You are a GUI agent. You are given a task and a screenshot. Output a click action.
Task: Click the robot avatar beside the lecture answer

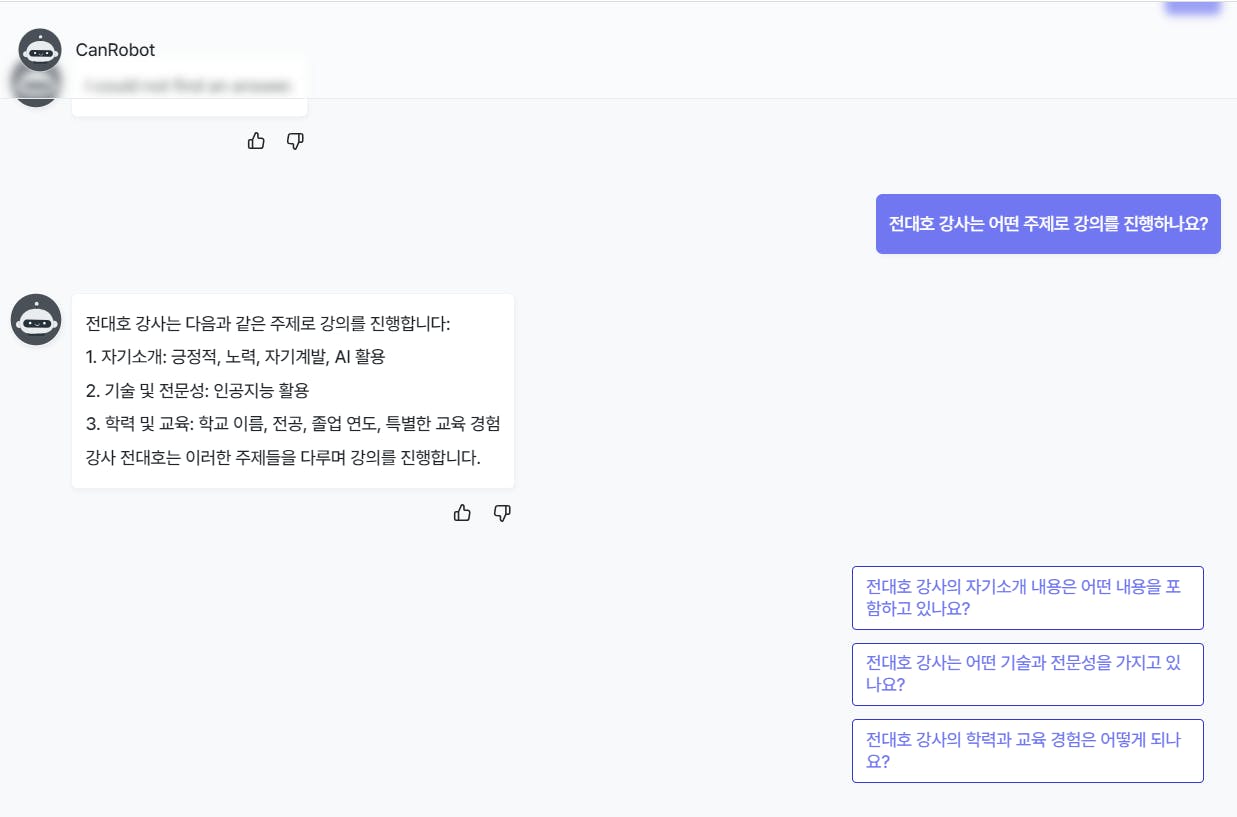(36, 320)
